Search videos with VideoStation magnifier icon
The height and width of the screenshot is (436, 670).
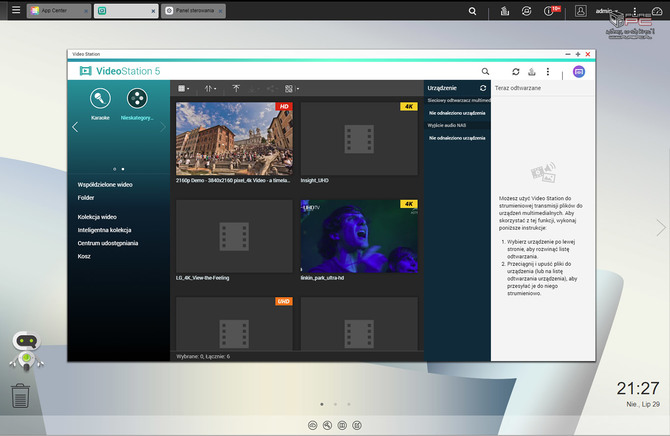[485, 71]
